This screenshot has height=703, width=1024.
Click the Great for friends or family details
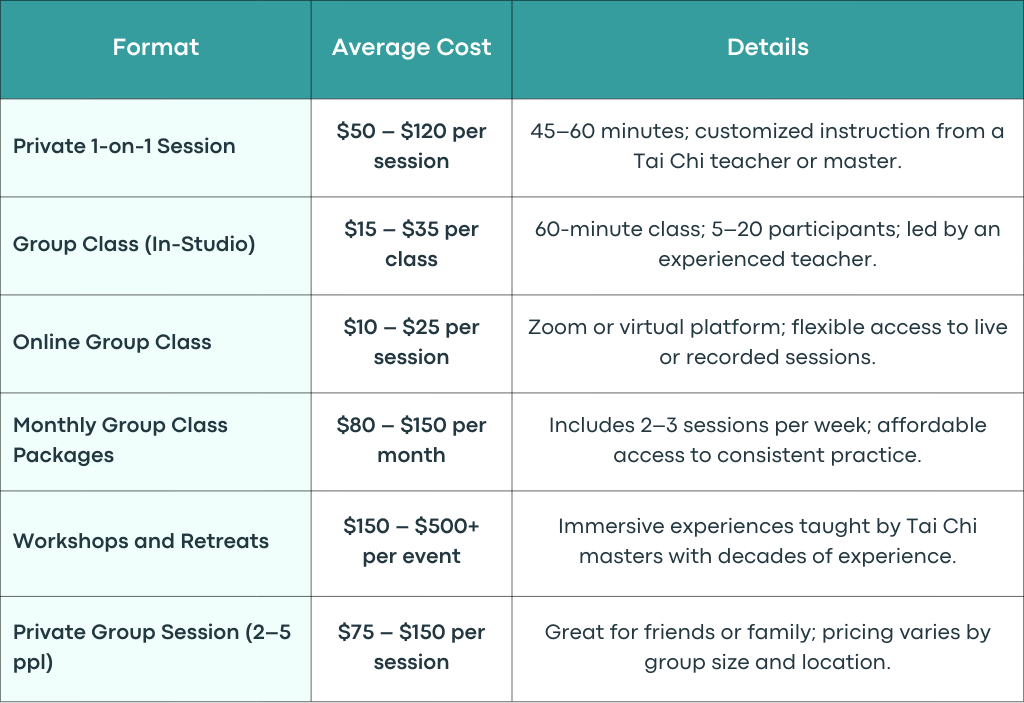tap(767, 647)
